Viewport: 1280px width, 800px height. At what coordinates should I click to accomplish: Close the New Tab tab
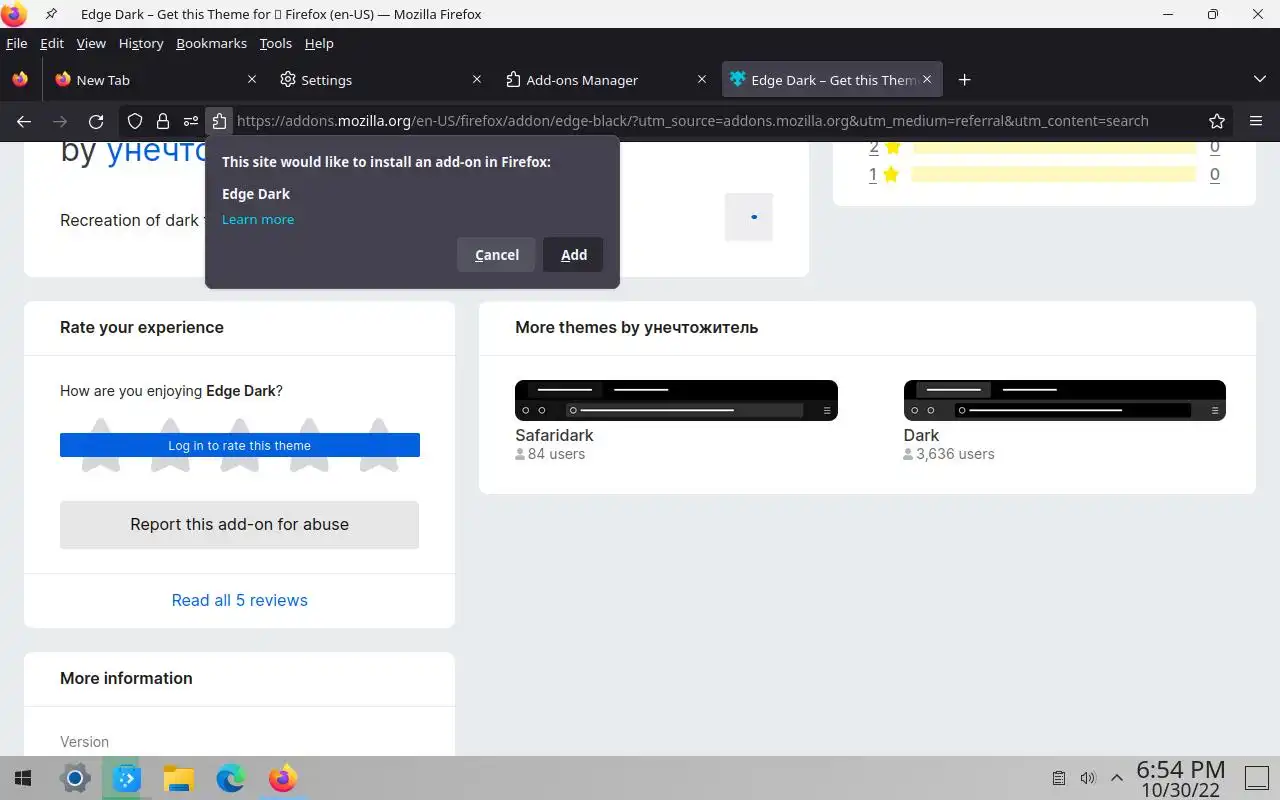tap(252, 80)
